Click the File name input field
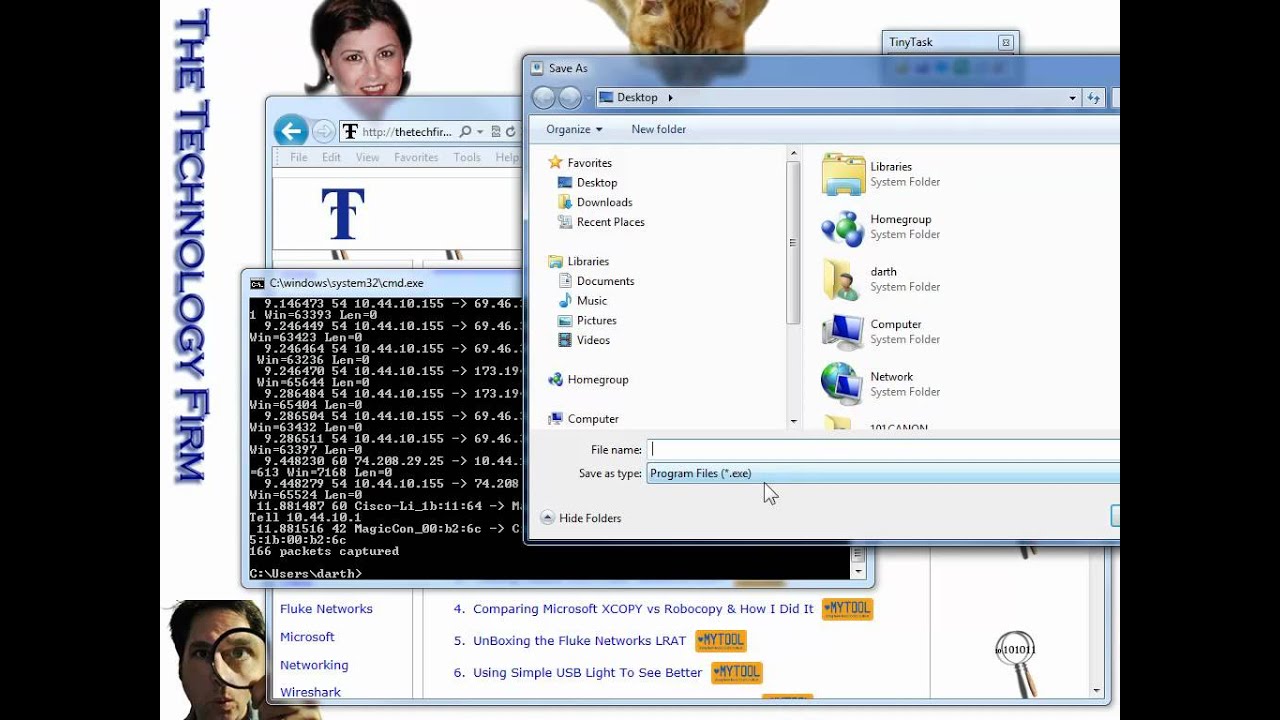The width and height of the screenshot is (1280, 720). pyautogui.click(x=884, y=450)
